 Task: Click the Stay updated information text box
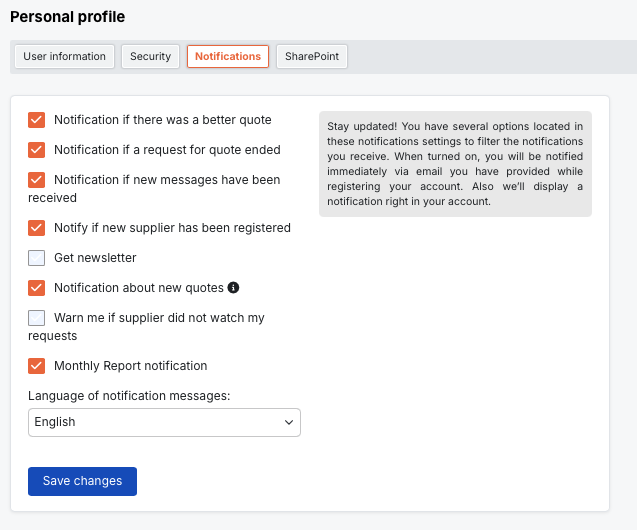tap(455, 164)
